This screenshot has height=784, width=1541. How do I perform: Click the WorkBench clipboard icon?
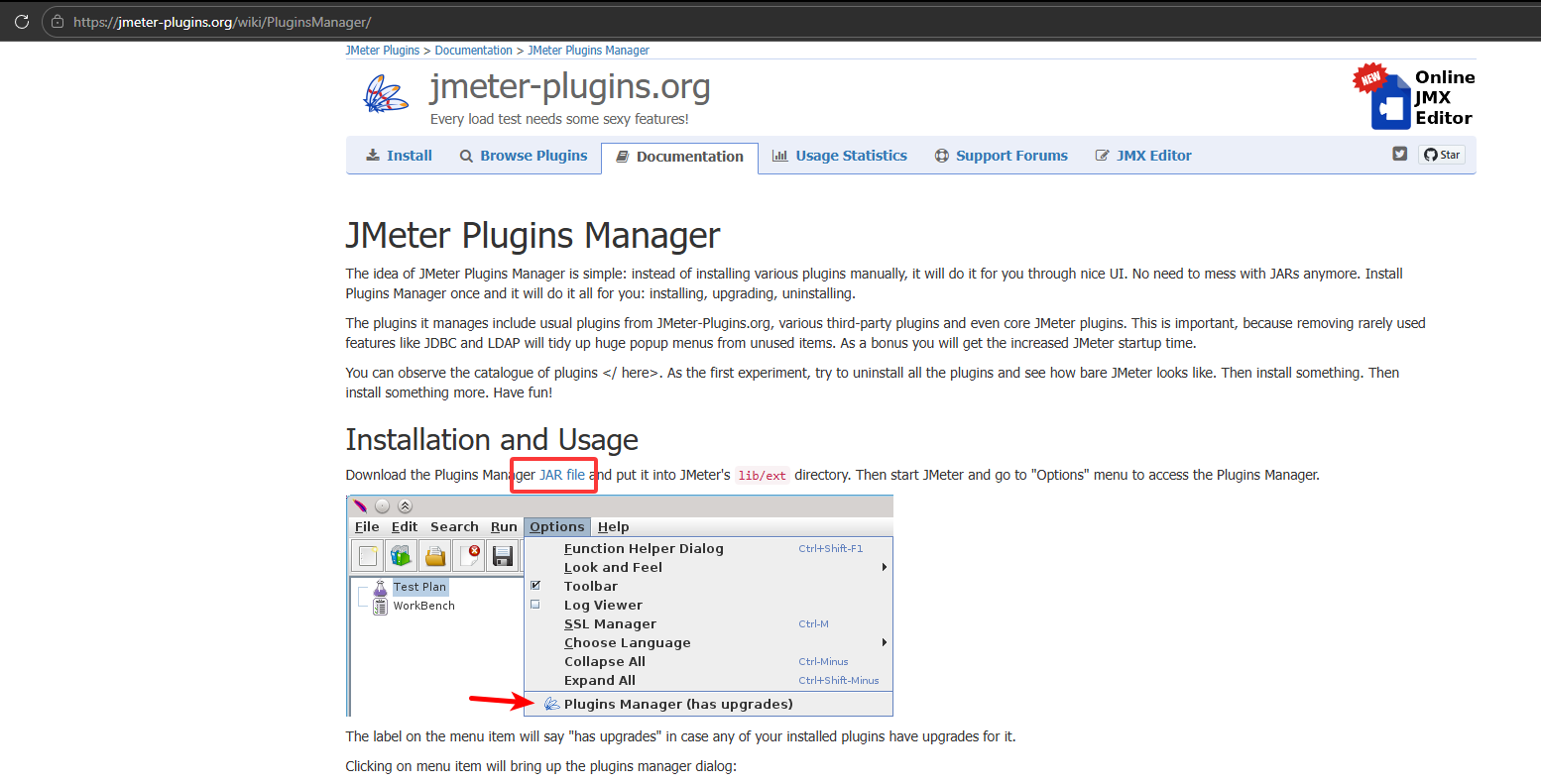click(380, 606)
